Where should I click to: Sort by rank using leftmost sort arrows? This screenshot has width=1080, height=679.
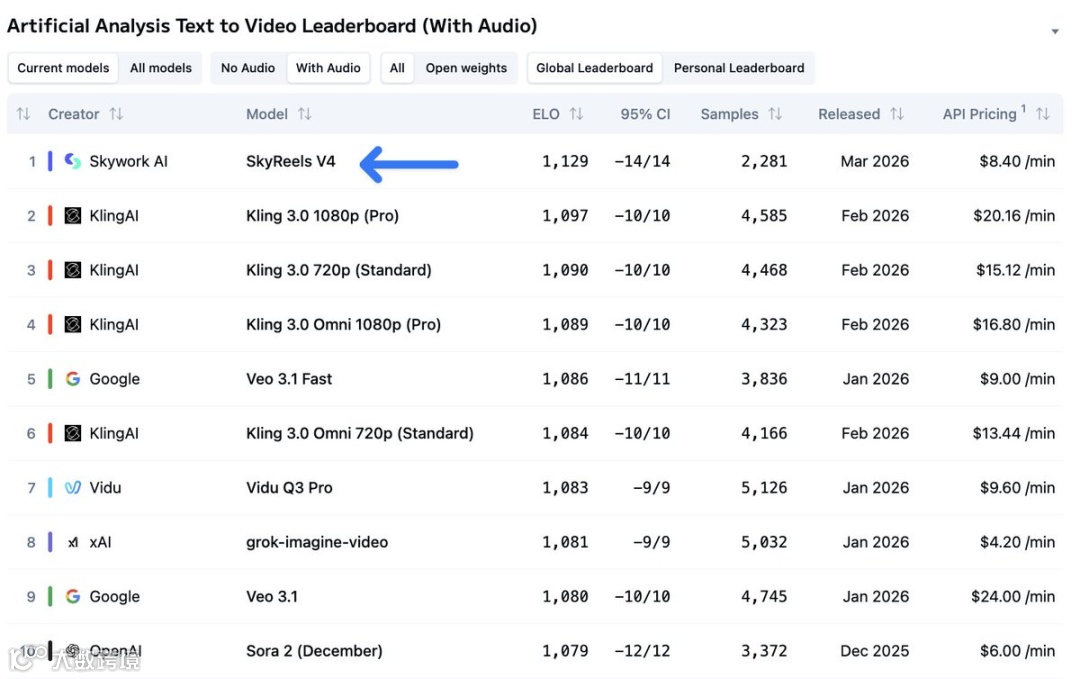(x=23, y=114)
